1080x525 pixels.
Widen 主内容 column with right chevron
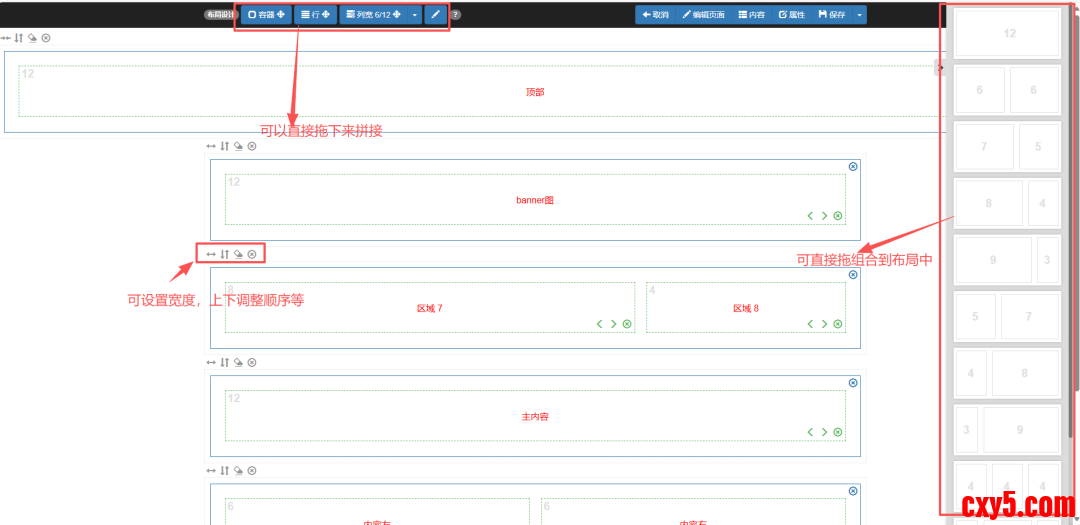pyautogui.click(x=824, y=432)
